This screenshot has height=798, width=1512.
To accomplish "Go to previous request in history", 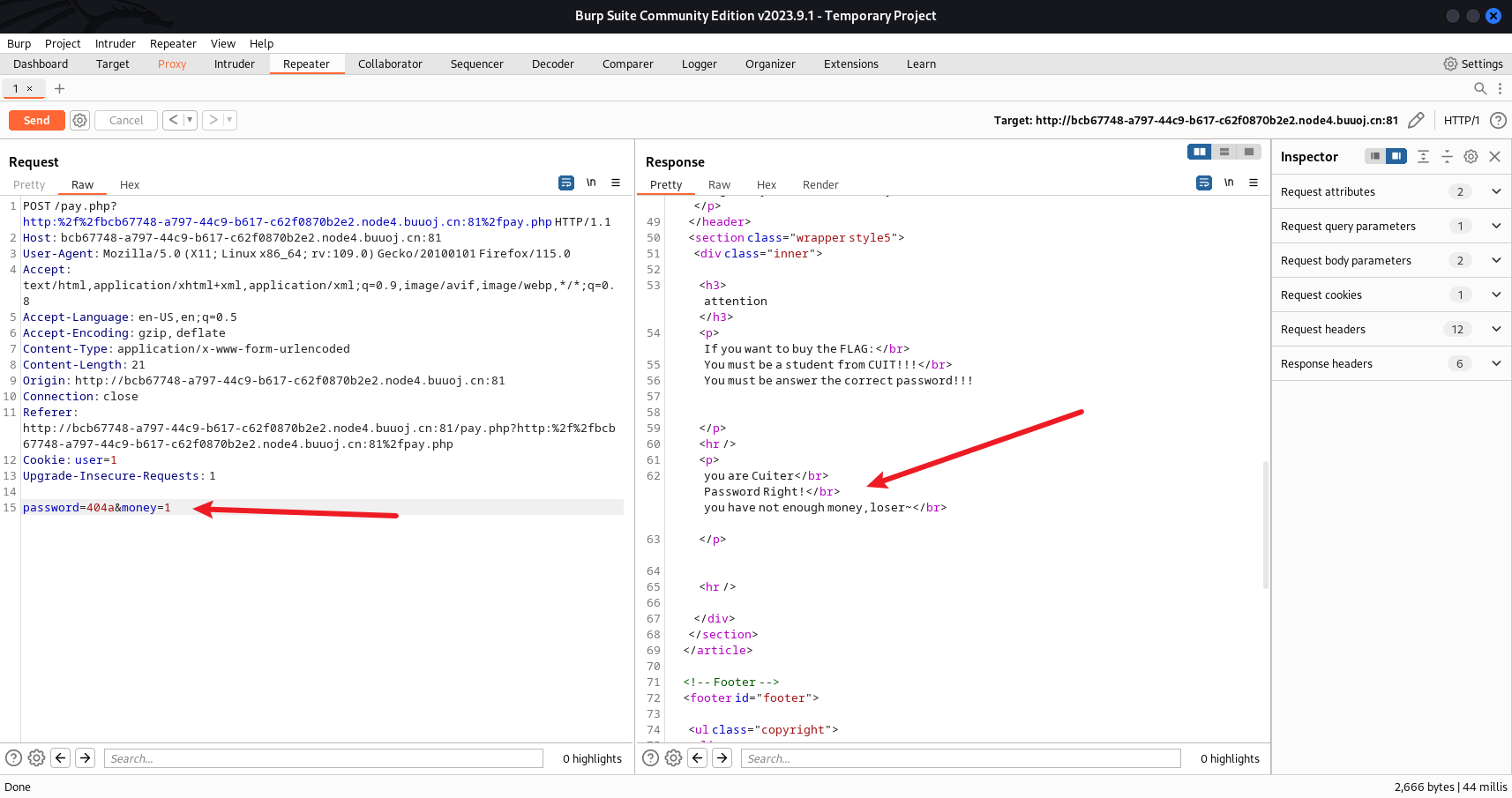I will 174,120.
